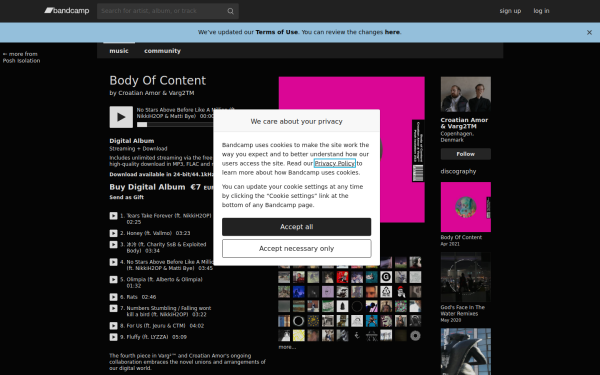The image size is (600, 375).
Task: Open the yellow supporter avatar in last row
Action: coord(298,335)
